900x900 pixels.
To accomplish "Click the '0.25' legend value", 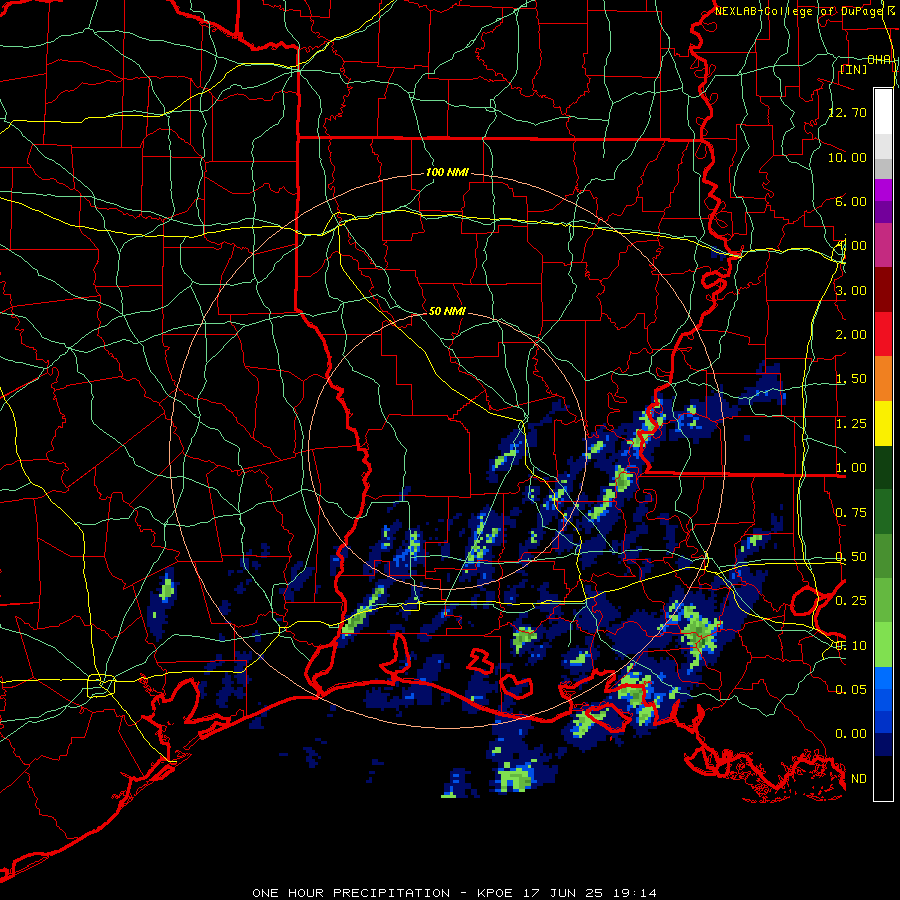I will pos(851,601).
